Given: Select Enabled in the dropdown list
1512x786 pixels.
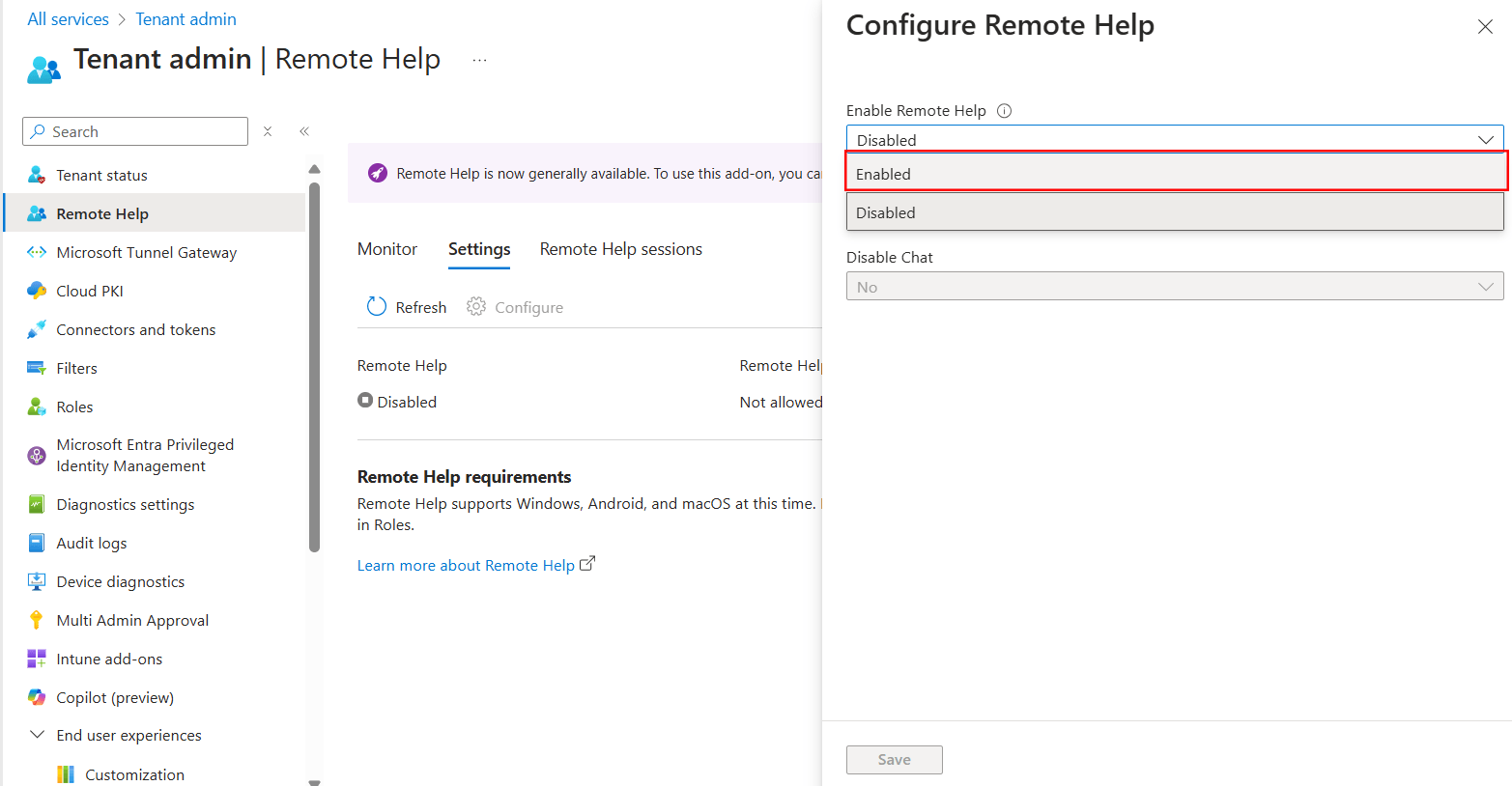Looking at the screenshot, I should [x=1176, y=172].
